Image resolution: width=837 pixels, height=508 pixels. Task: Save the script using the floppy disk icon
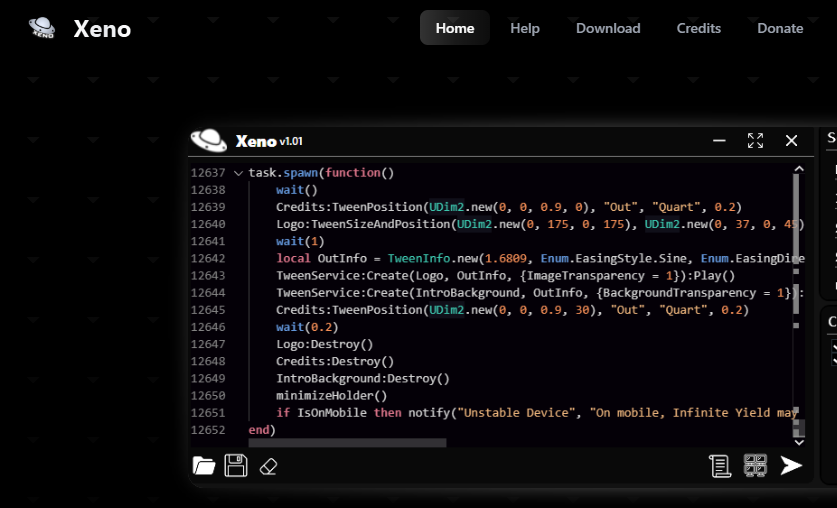coord(235,466)
